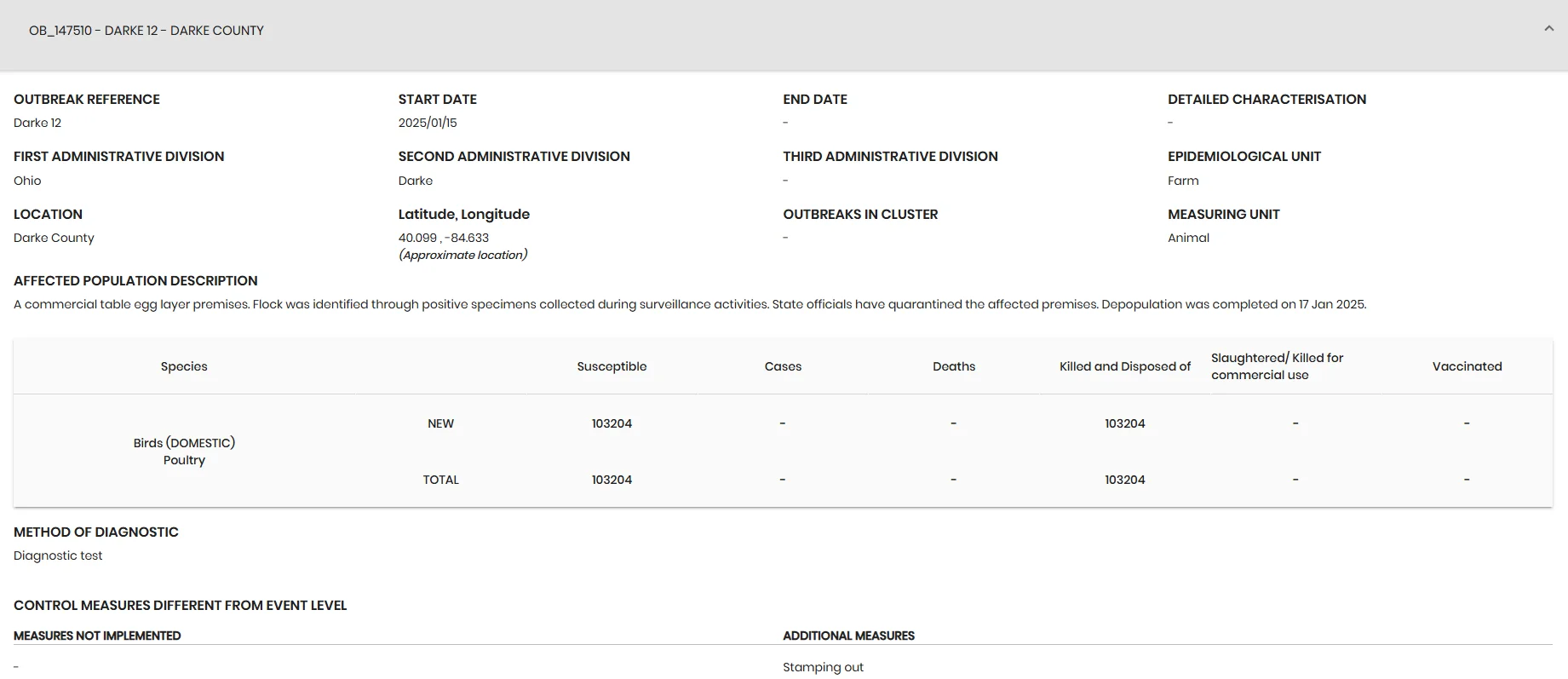This screenshot has width=1568, height=679.
Task: Click the OB_147510 - DARKE 12 header bar
Action: coord(784,34)
